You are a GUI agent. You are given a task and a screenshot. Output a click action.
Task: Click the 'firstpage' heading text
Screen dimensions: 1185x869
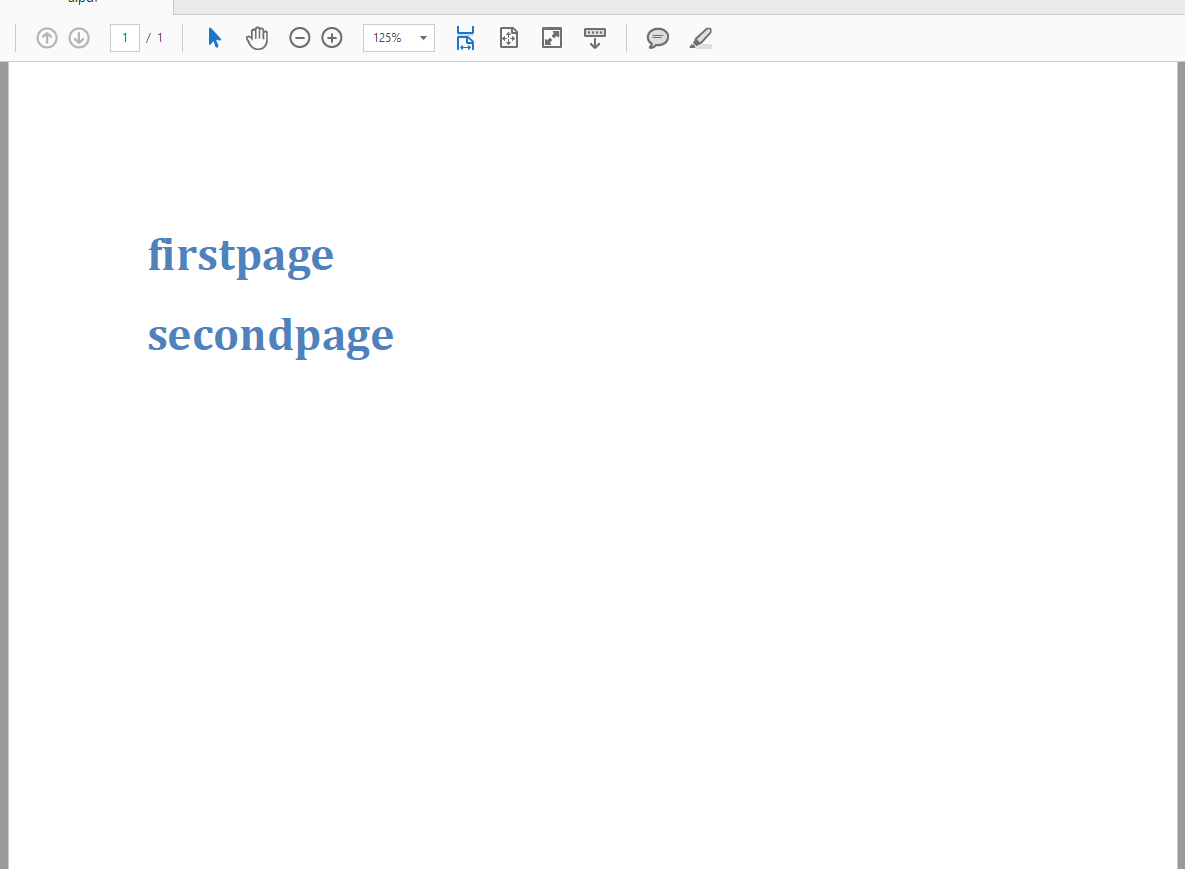240,255
